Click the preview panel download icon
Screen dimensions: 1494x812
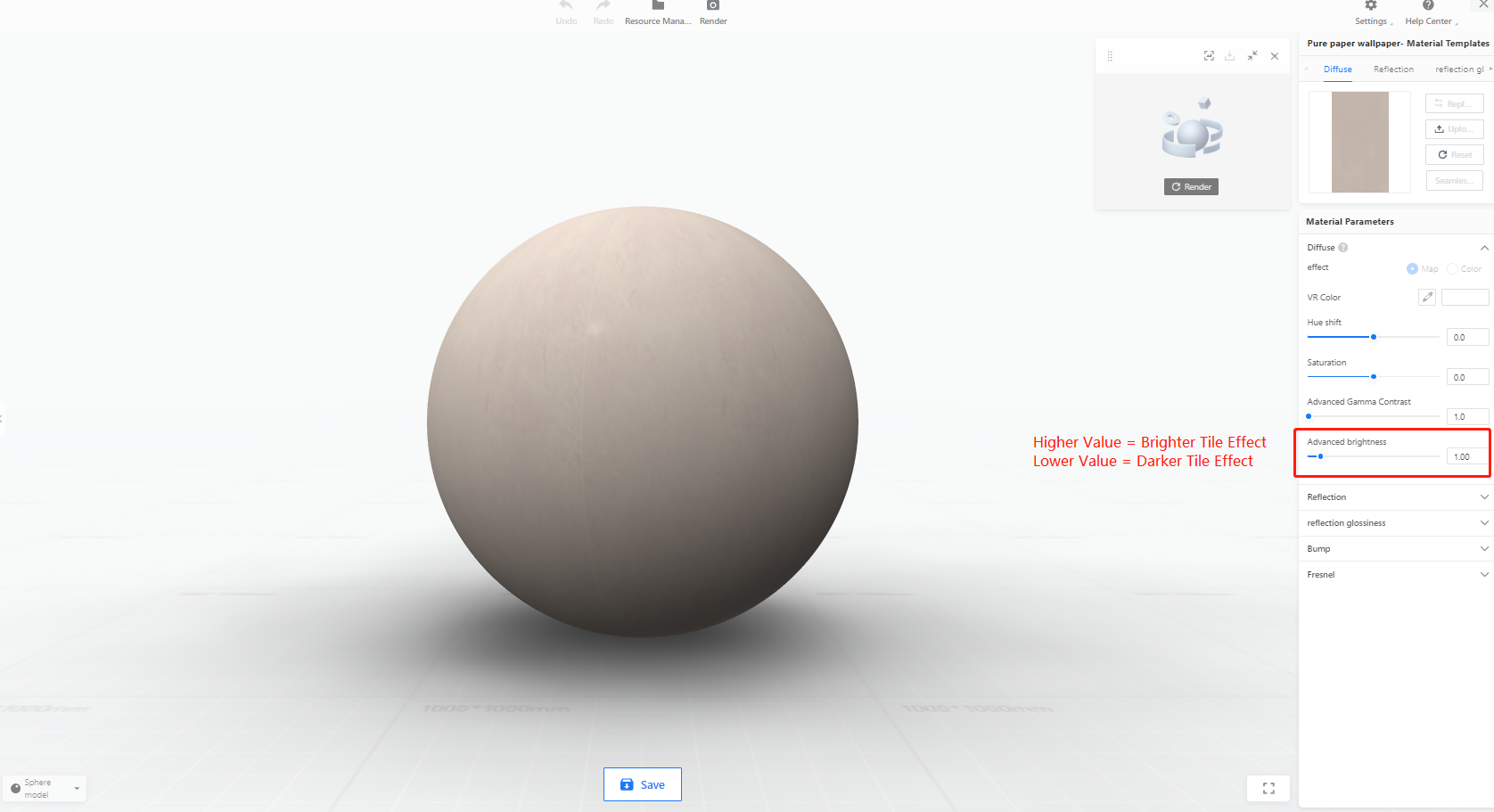click(x=1230, y=56)
